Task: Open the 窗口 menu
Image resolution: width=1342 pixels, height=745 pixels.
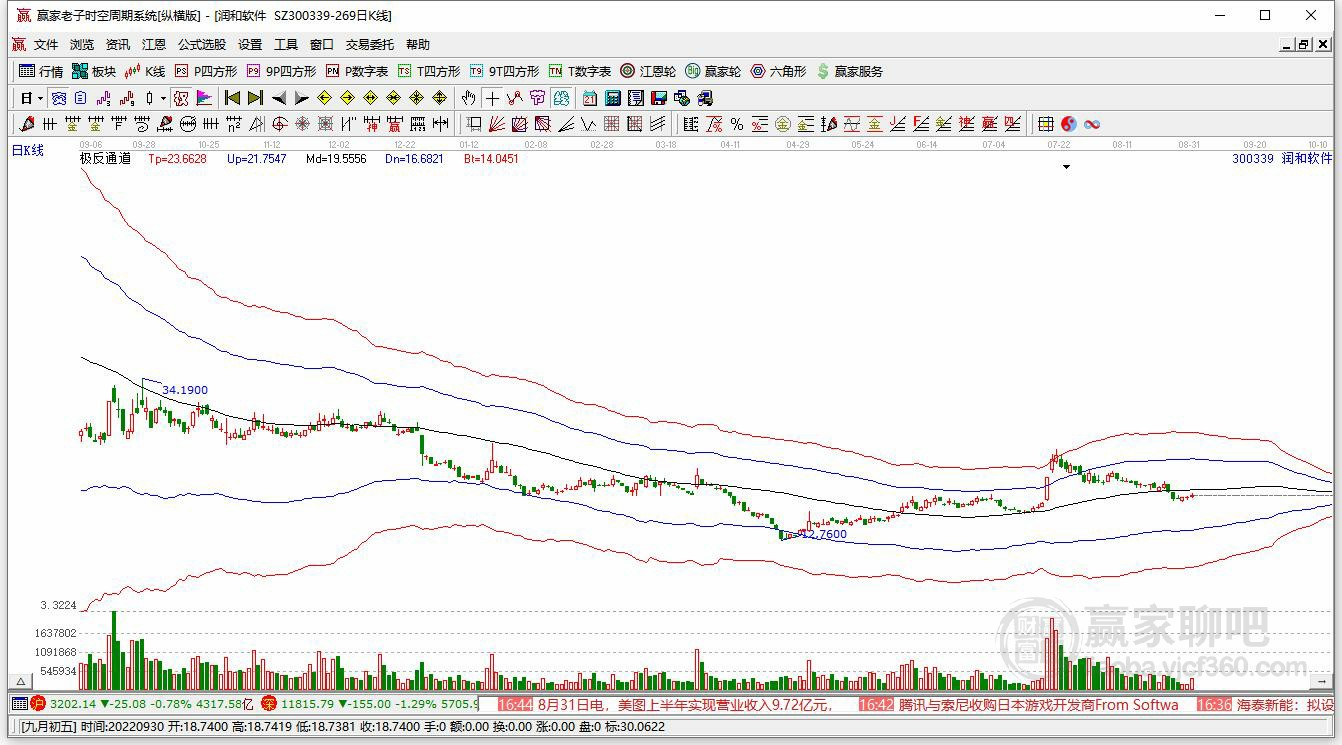Action: point(322,45)
